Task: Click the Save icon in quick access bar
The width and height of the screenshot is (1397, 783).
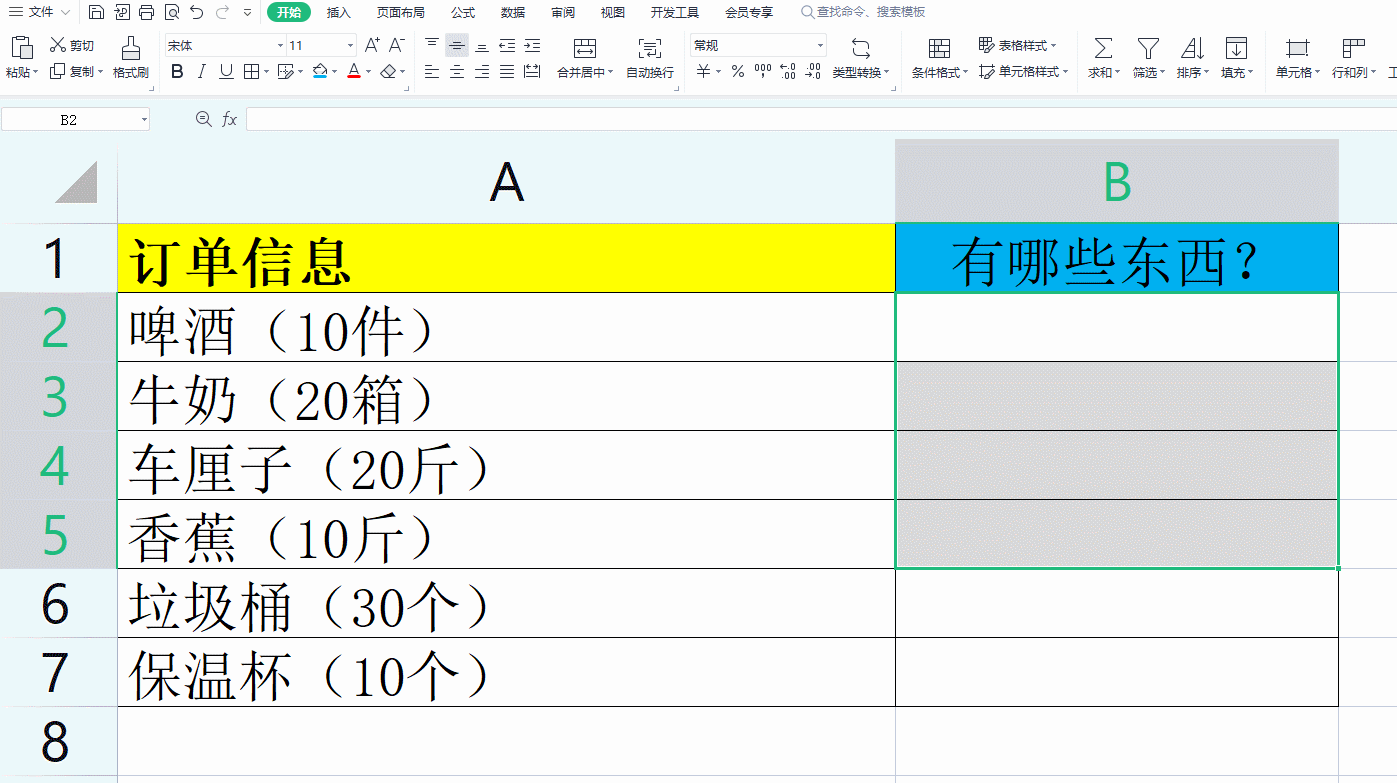Action: coord(96,12)
